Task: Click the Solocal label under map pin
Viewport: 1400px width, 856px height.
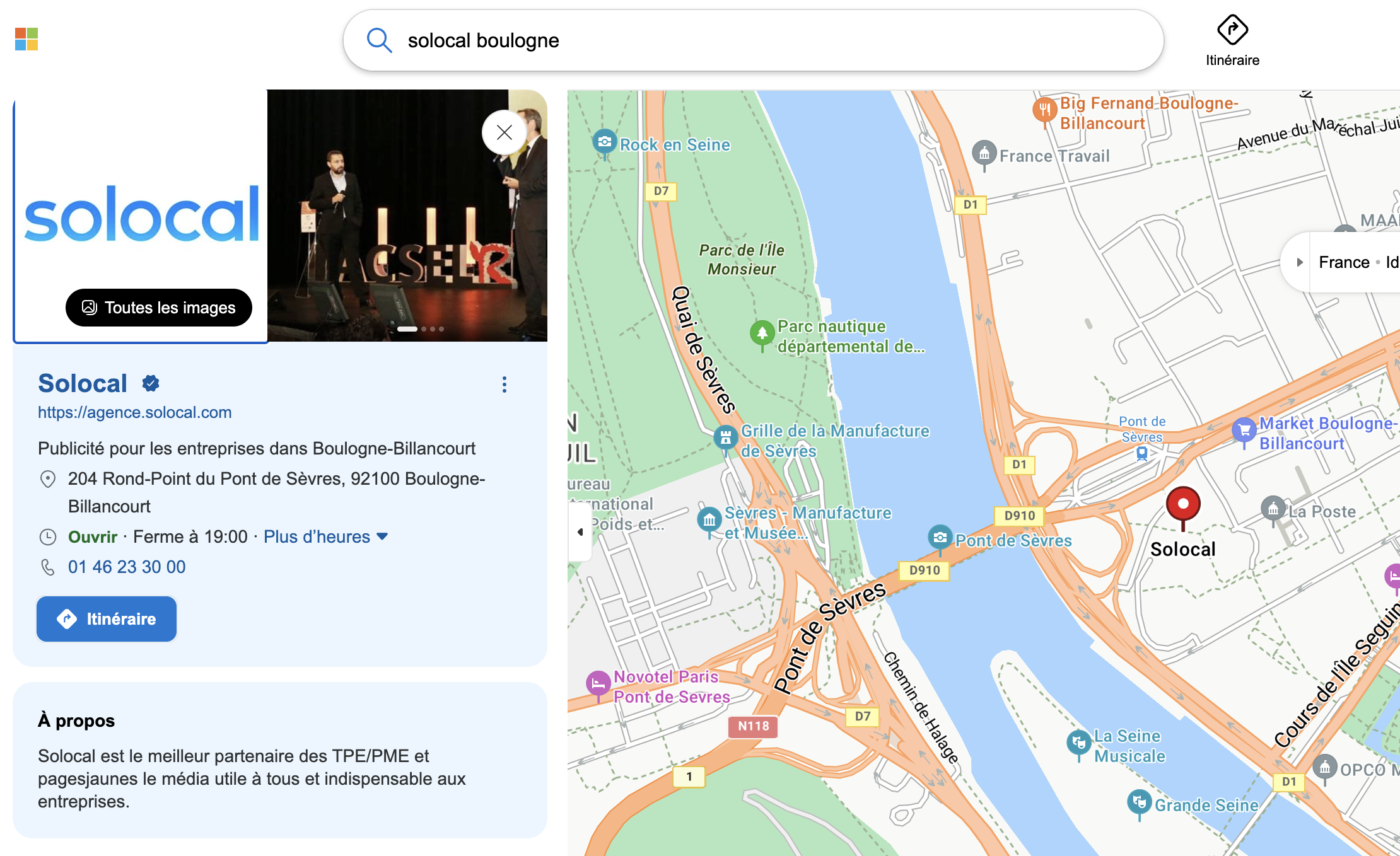Action: [1183, 549]
